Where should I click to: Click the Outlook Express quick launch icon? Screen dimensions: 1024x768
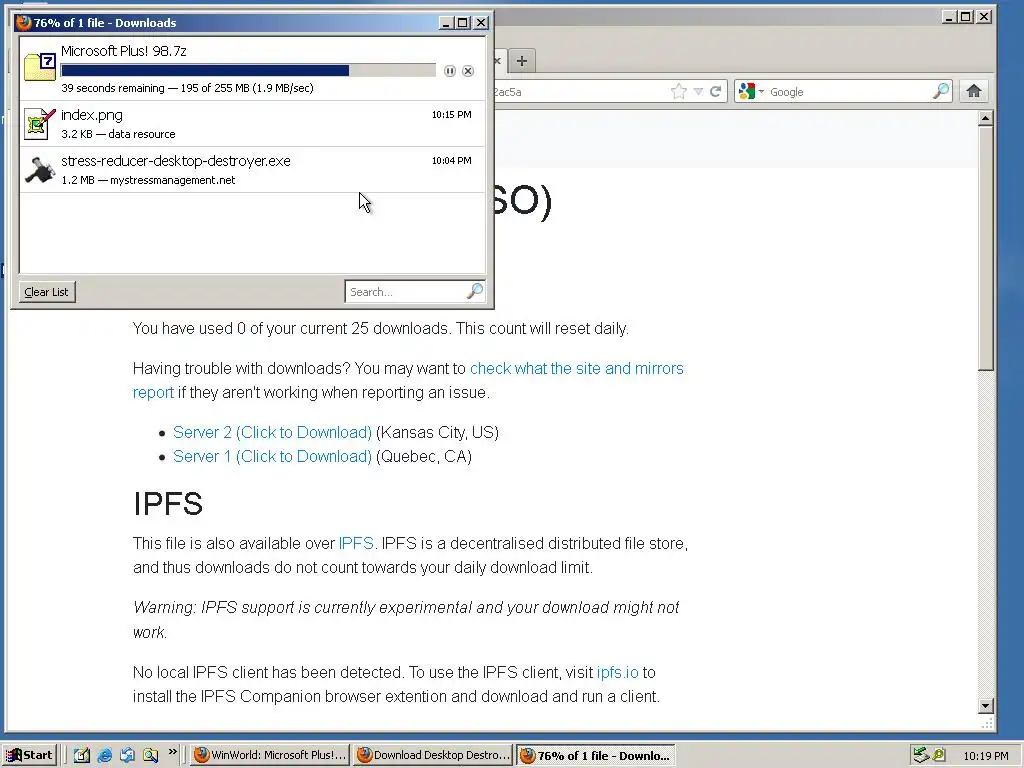pyautogui.click(x=127, y=755)
